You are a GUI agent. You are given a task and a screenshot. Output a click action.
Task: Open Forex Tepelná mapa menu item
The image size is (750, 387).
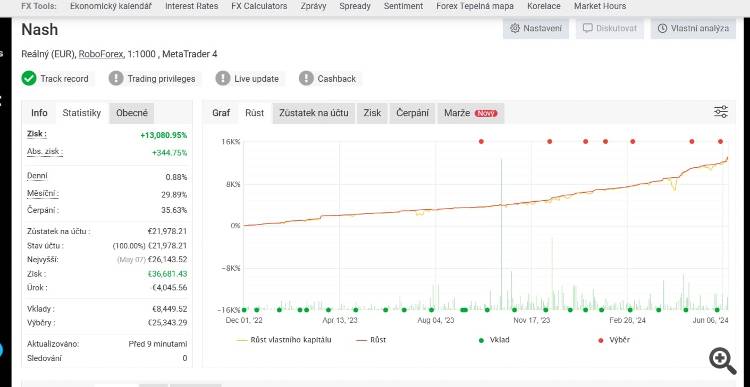475,6
